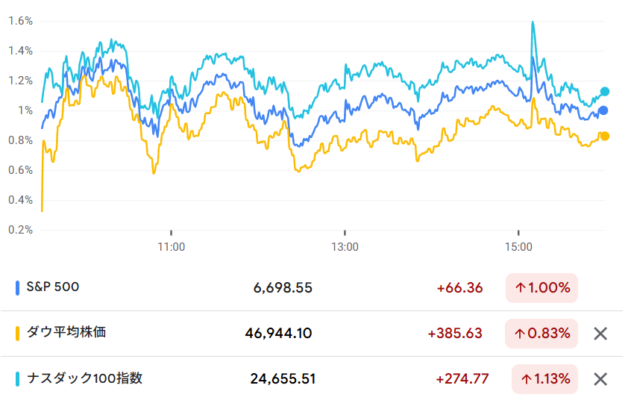Click the S&P 500 ↑1.00% badge
Image resolution: width=631 pixels, height=400 pixels.
pos(542,288)
